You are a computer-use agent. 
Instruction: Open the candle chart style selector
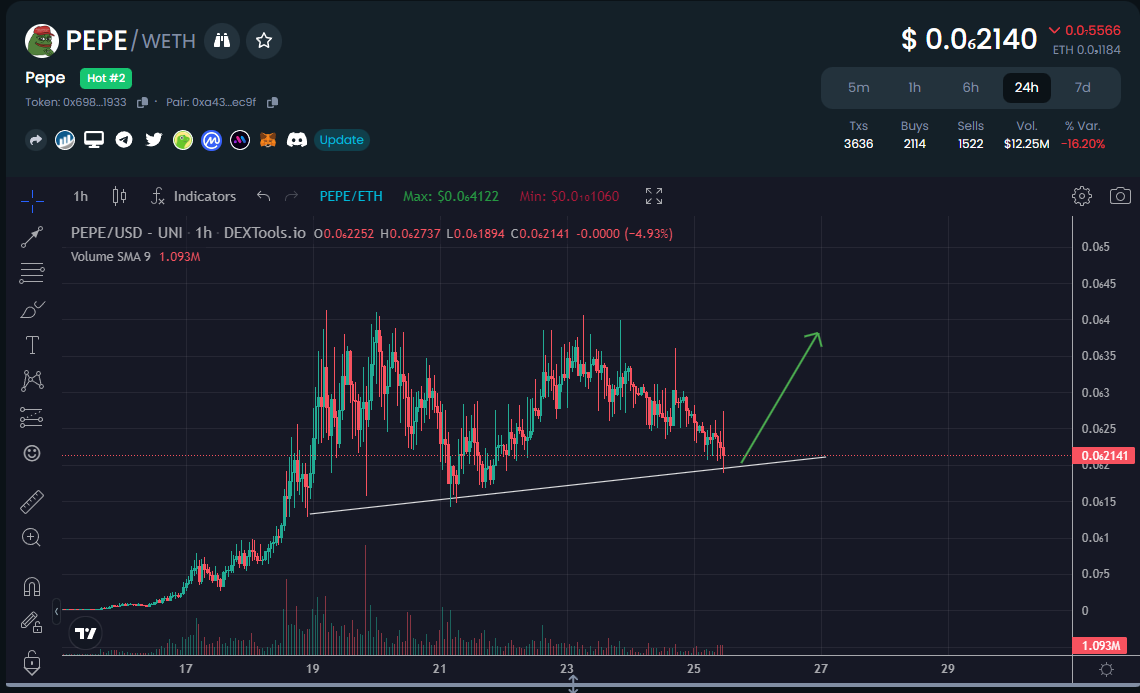click(119, 196)
